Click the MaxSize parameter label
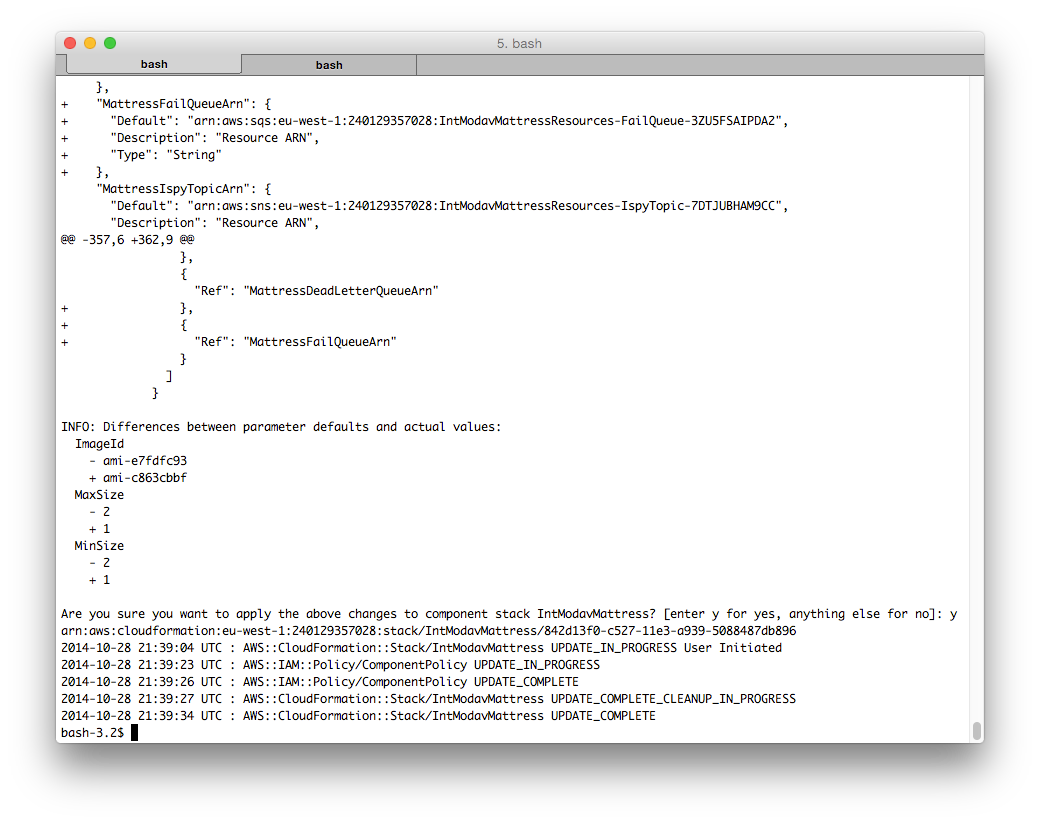Image resolution: width=1040 pixels, height=823 pixels. click(x=99, y=495)
